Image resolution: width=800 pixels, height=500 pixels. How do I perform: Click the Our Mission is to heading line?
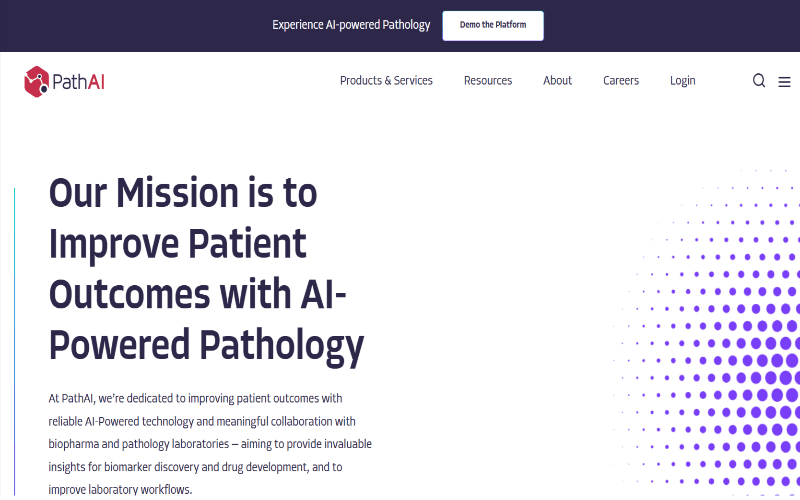tap(183, 193)
